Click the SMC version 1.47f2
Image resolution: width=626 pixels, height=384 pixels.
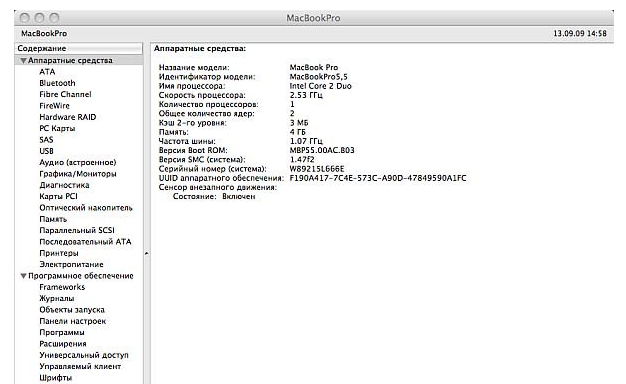tap(302, 160)
